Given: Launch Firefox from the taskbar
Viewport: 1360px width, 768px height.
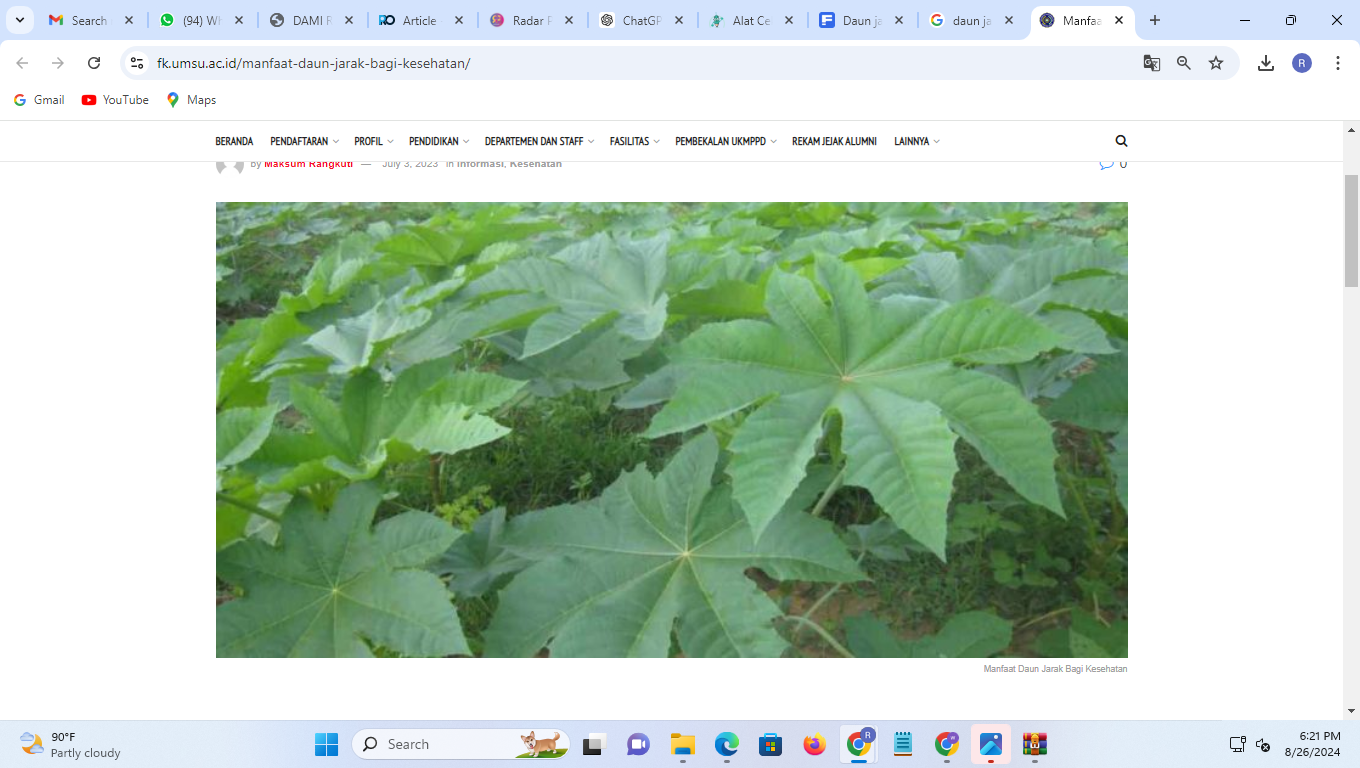Looking at the screenshot, I should click(815, 744).
